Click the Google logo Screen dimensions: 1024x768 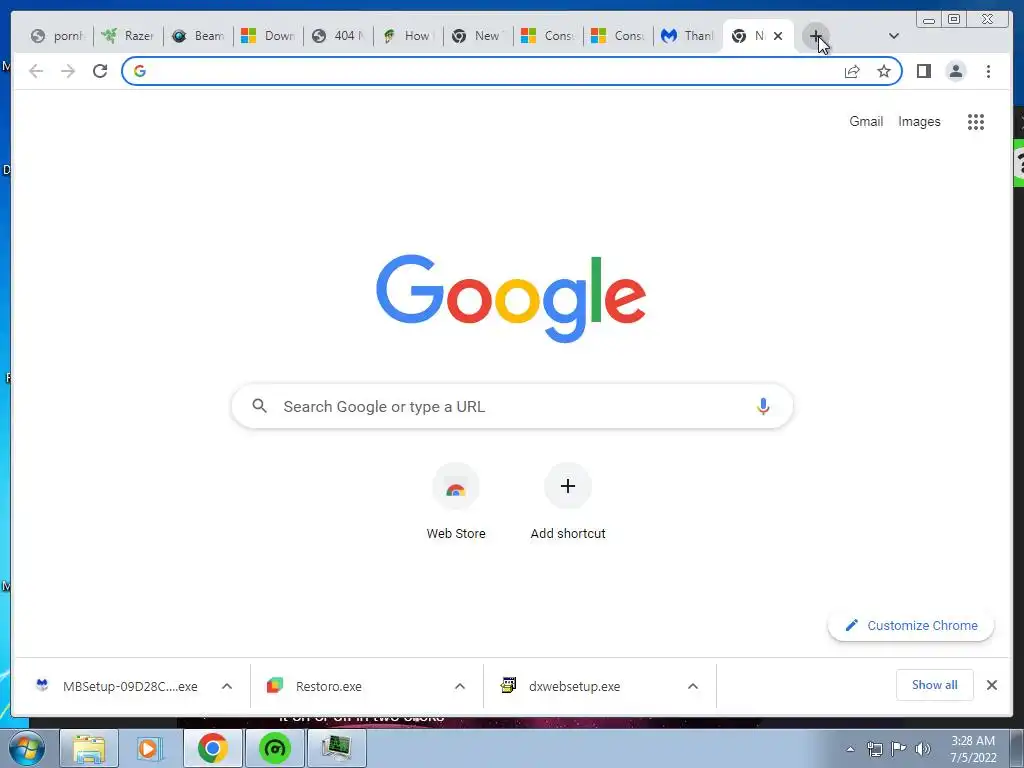[x=511, y=298]
